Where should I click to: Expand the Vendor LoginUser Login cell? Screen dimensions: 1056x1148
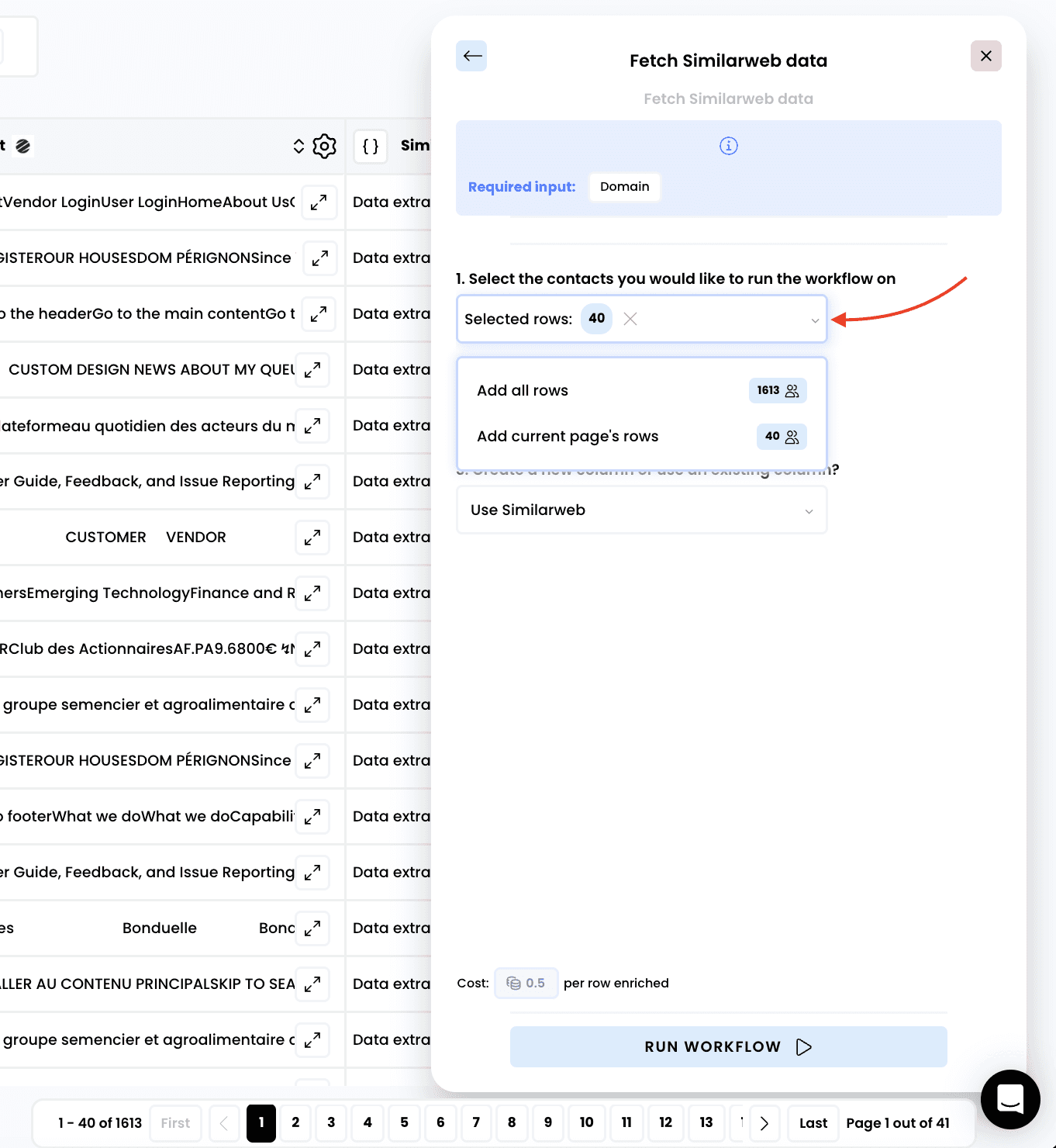click(x=319, y=202)
